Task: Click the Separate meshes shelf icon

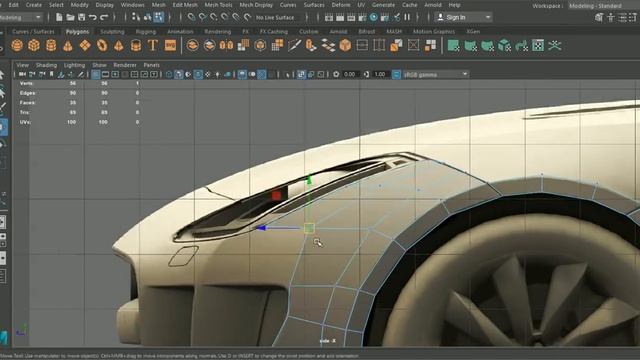Action: pos(209,45)
